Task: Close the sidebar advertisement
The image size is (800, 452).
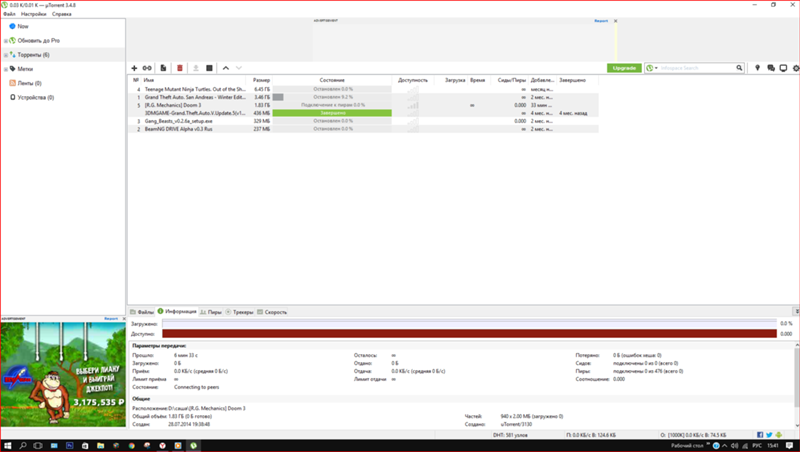Action: (x=124, y=318)
